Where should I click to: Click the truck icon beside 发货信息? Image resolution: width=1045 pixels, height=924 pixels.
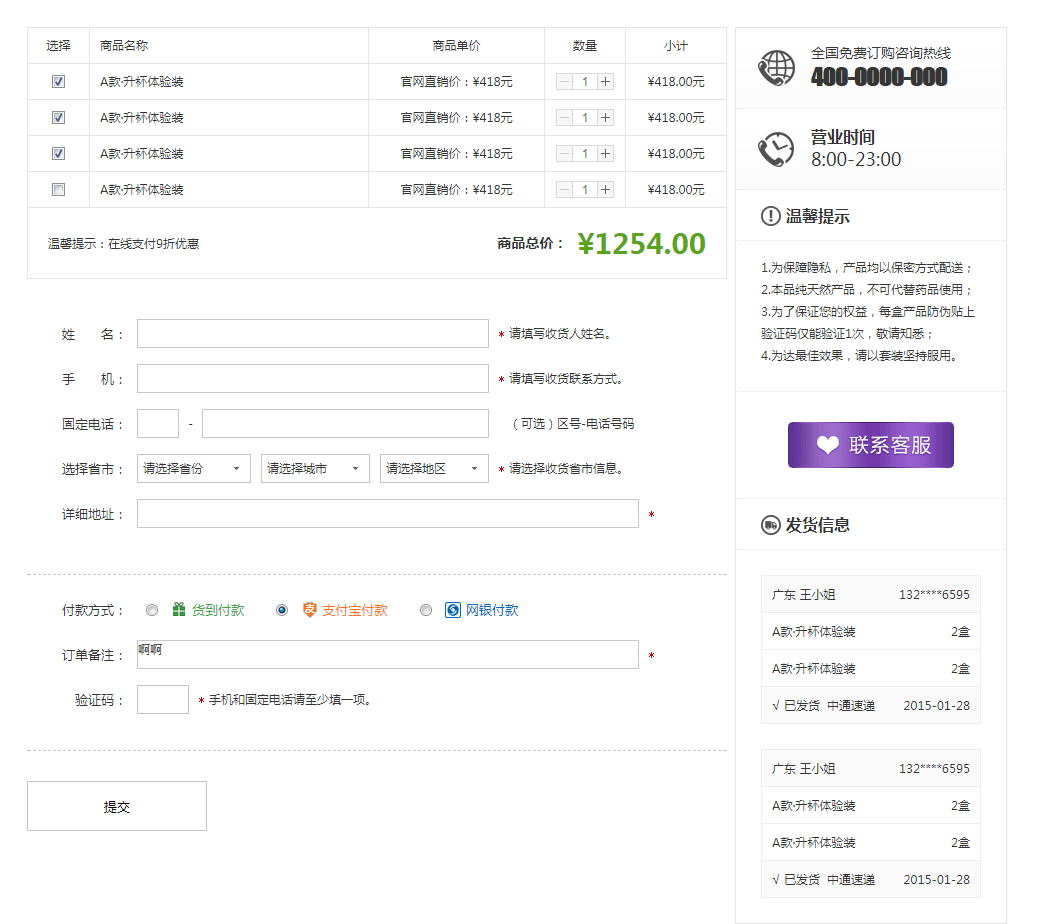click(x=770, y=525)
